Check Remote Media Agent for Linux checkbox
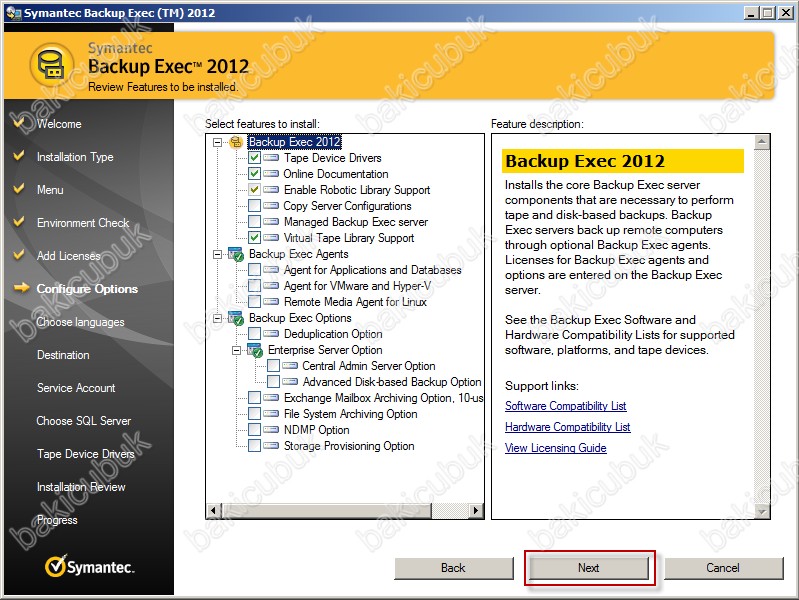The width and height of the screenshot is (799, 600). [x=254, y=302]
